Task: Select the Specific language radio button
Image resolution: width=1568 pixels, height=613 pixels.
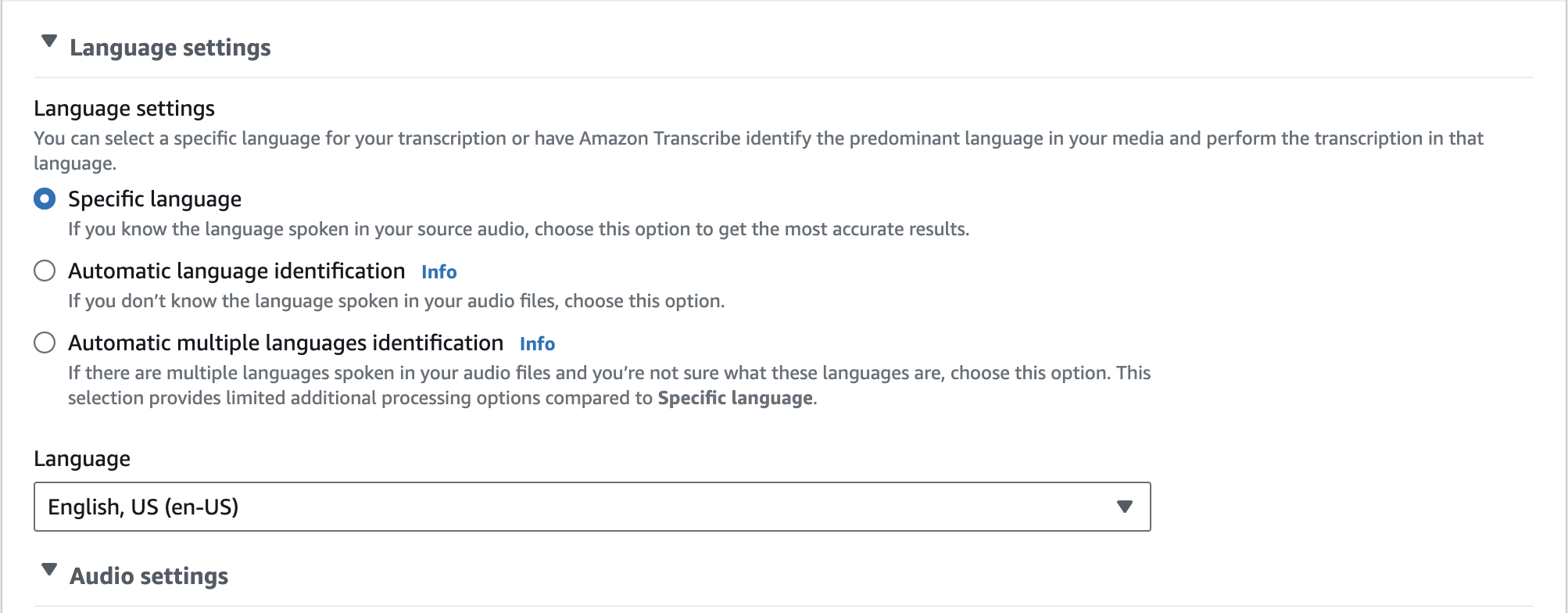Action: [x=45, y=199]
